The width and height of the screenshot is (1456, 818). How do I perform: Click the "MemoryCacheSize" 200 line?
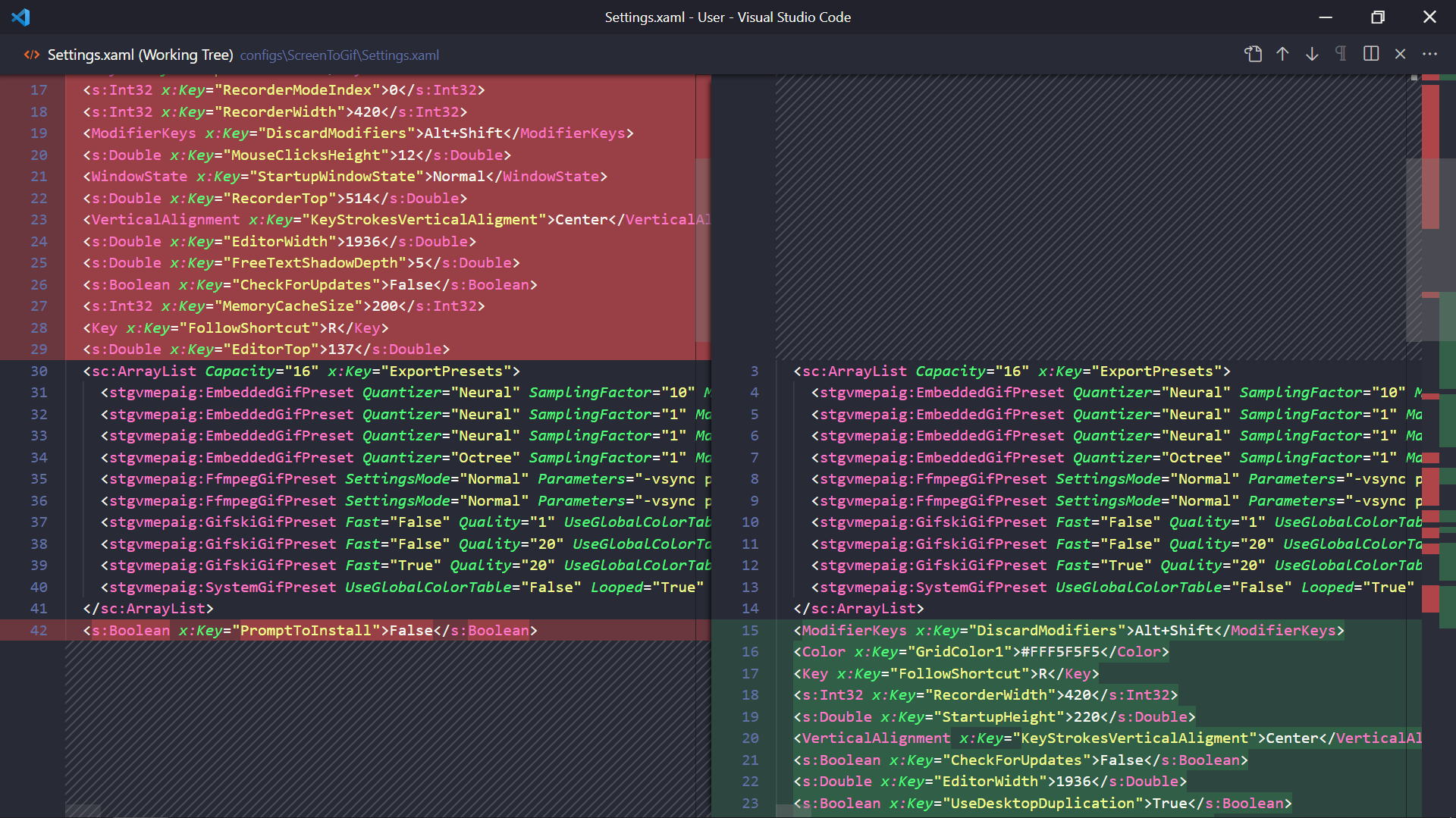click(x=284, y=306)
